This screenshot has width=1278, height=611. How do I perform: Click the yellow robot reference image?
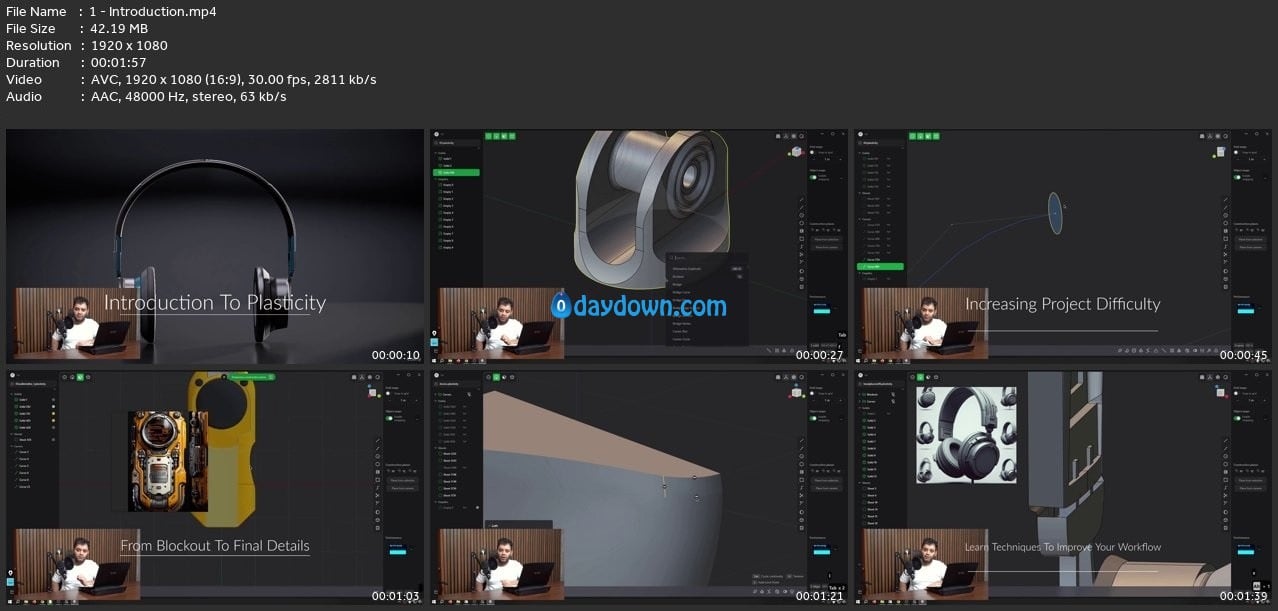click(x=167, y=461)
